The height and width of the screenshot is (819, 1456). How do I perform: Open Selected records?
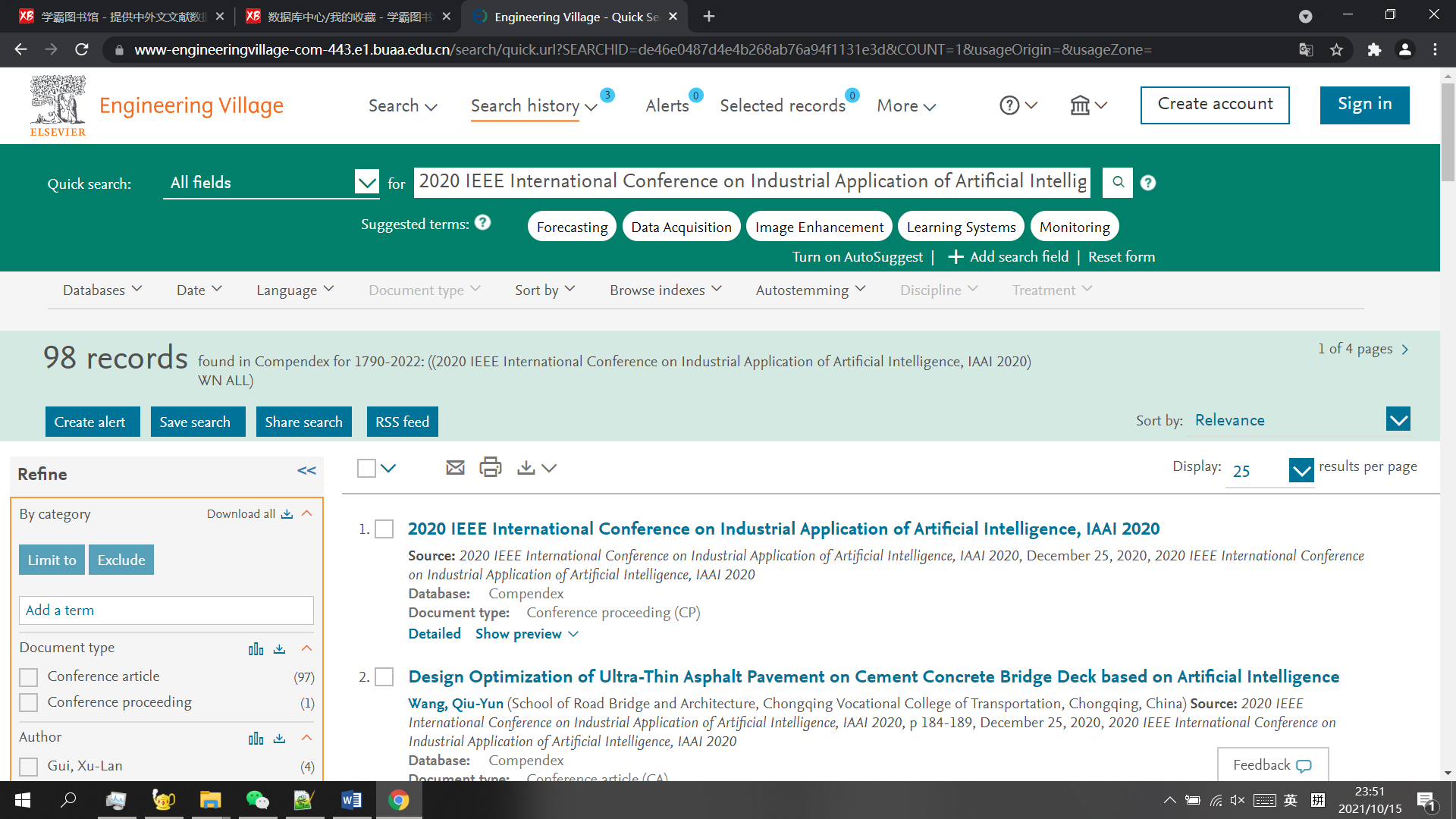(783, 106)
